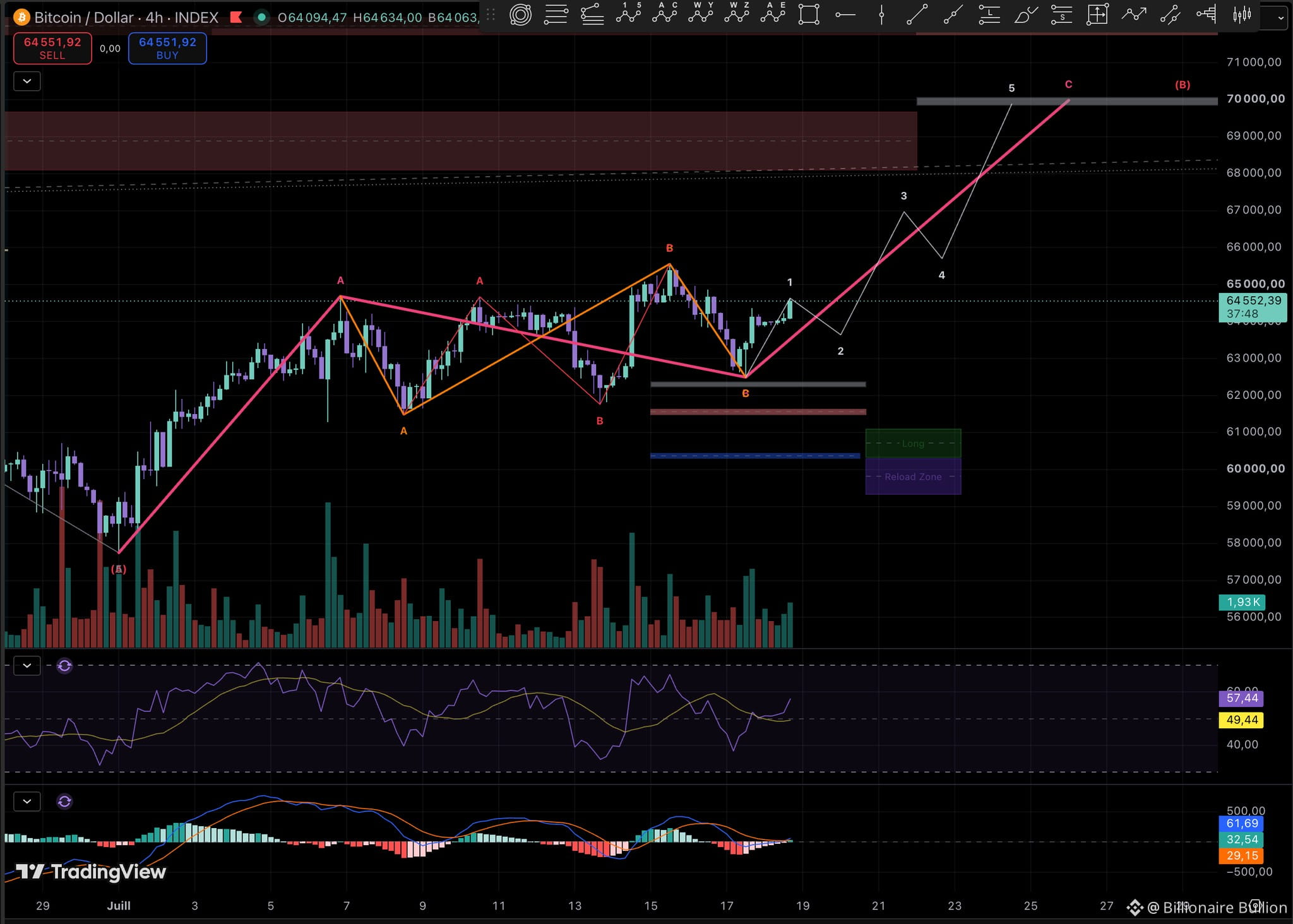Select the Rectangle drawing tool
Viewport: 1293px width, 924px height.
tap(809, 14)
